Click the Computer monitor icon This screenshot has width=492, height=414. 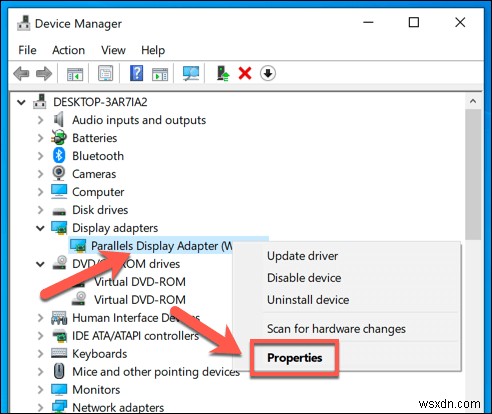[59, 192]
